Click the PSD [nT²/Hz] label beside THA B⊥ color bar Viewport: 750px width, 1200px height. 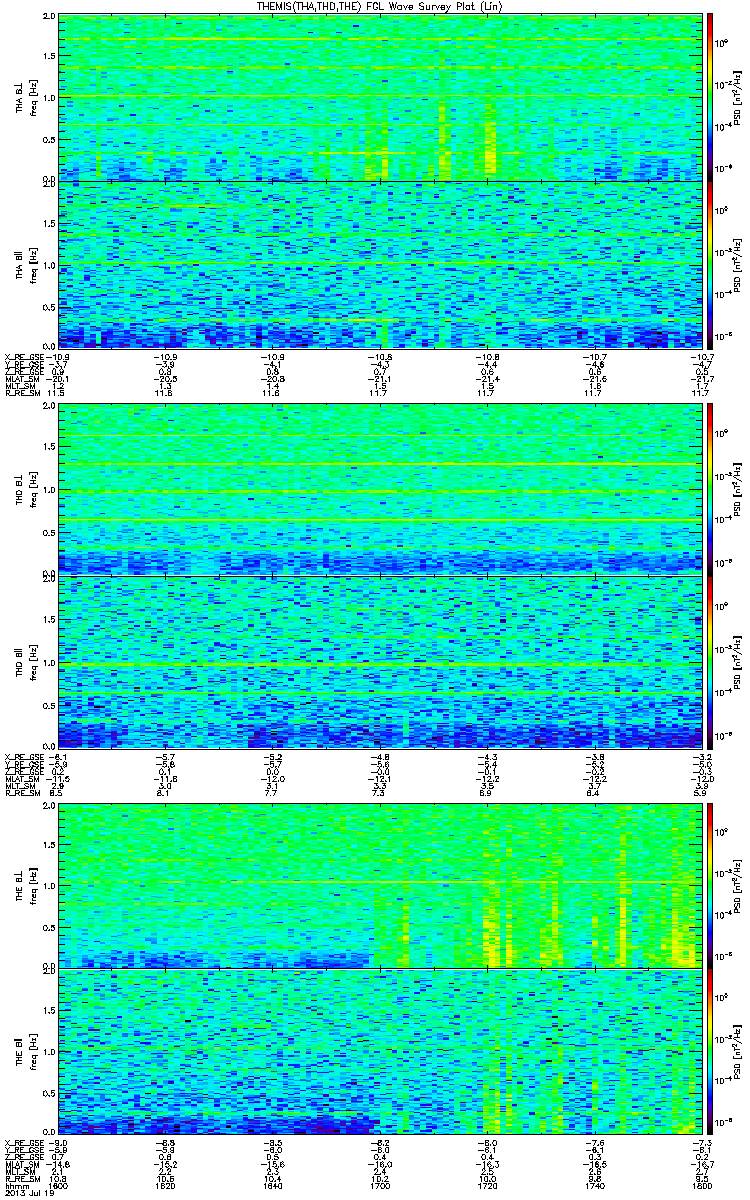coord(738,96)
